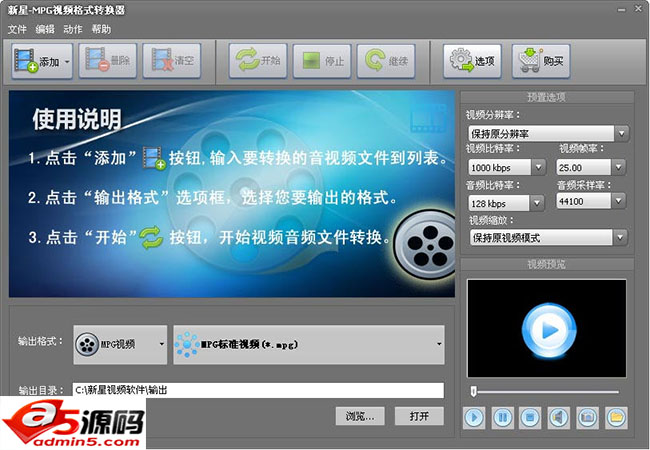Click the video preview seek slider

click(545, 391)
